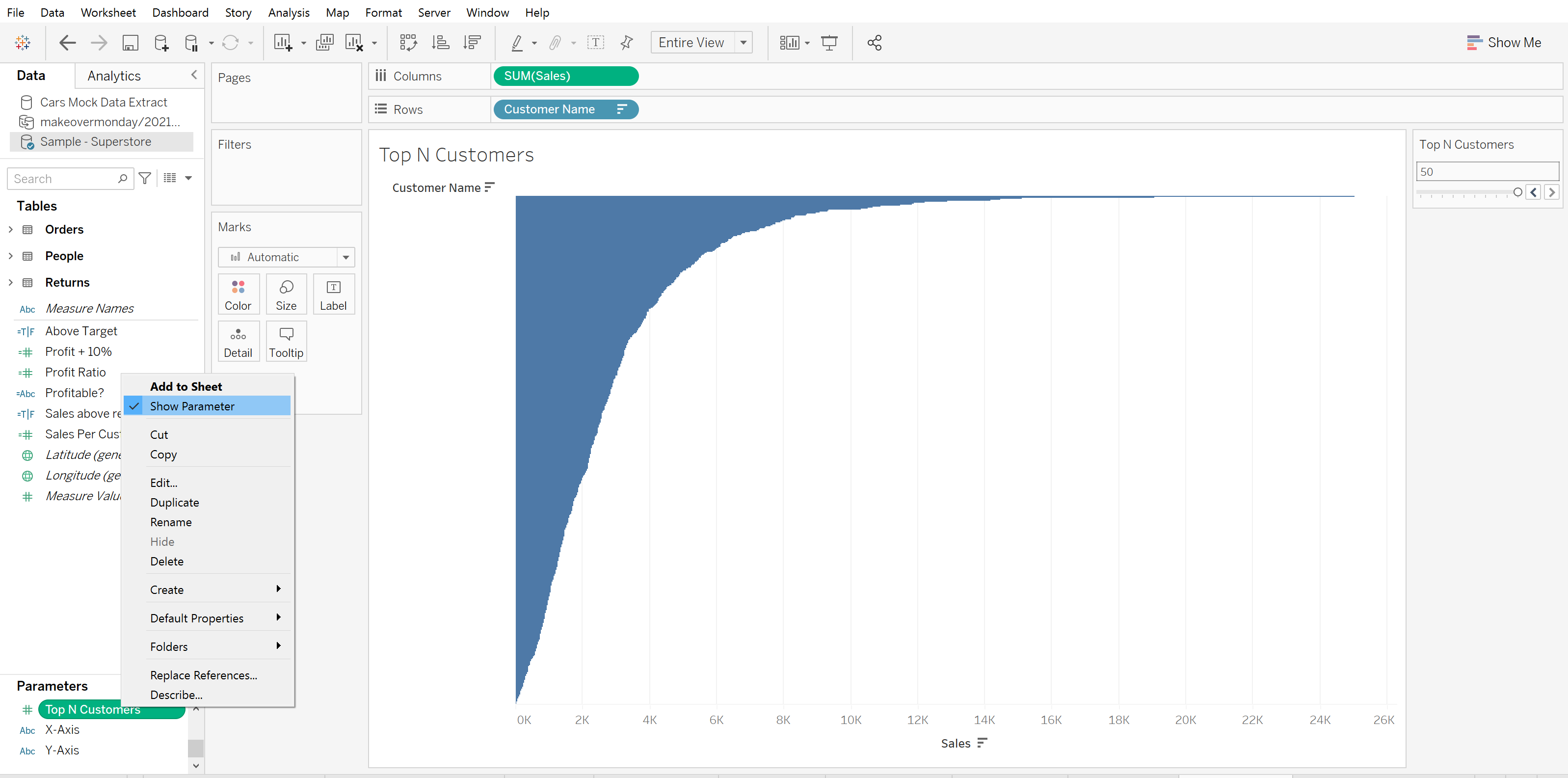Click the SUM(Sales) pill on Columns
Viewport: 1568px width, 778px height.
pyautogui.click(x=565, y=76)
